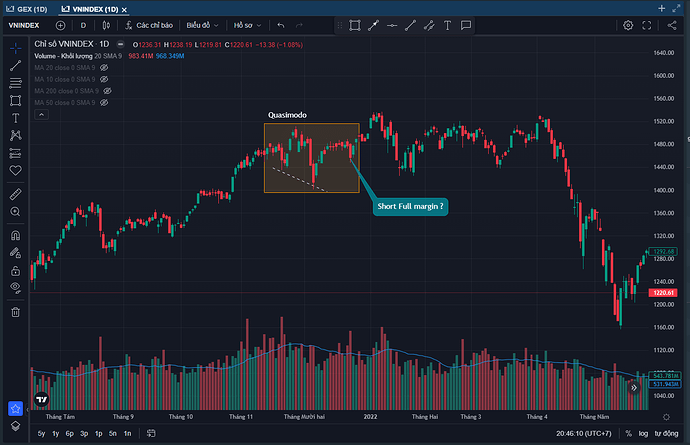Viewport: 690px width, 445px height.
Task: Select the magnet mode tool
Action: click(x=15, y=235)
